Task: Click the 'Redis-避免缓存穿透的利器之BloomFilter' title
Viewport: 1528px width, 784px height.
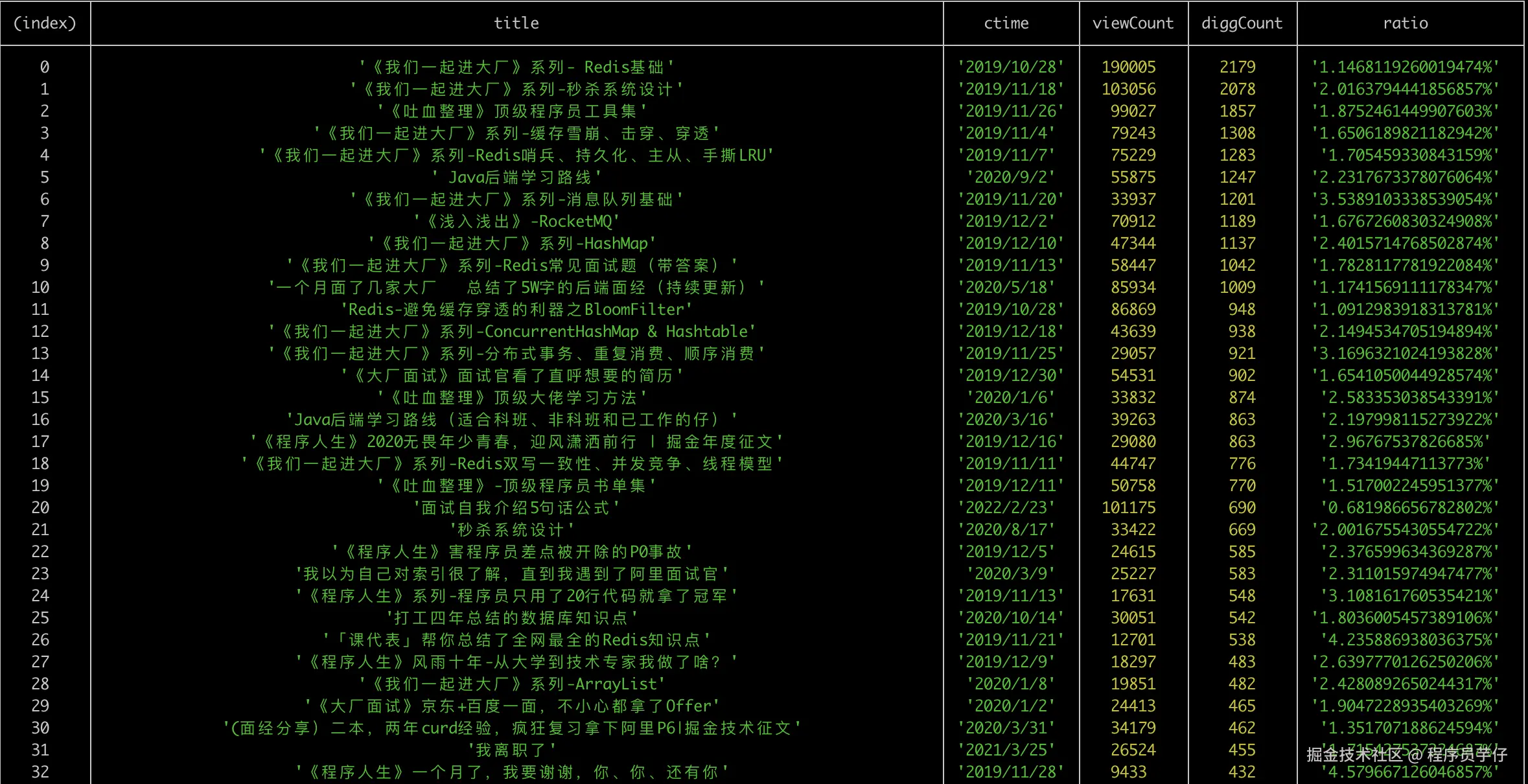Action: [516, 310]
